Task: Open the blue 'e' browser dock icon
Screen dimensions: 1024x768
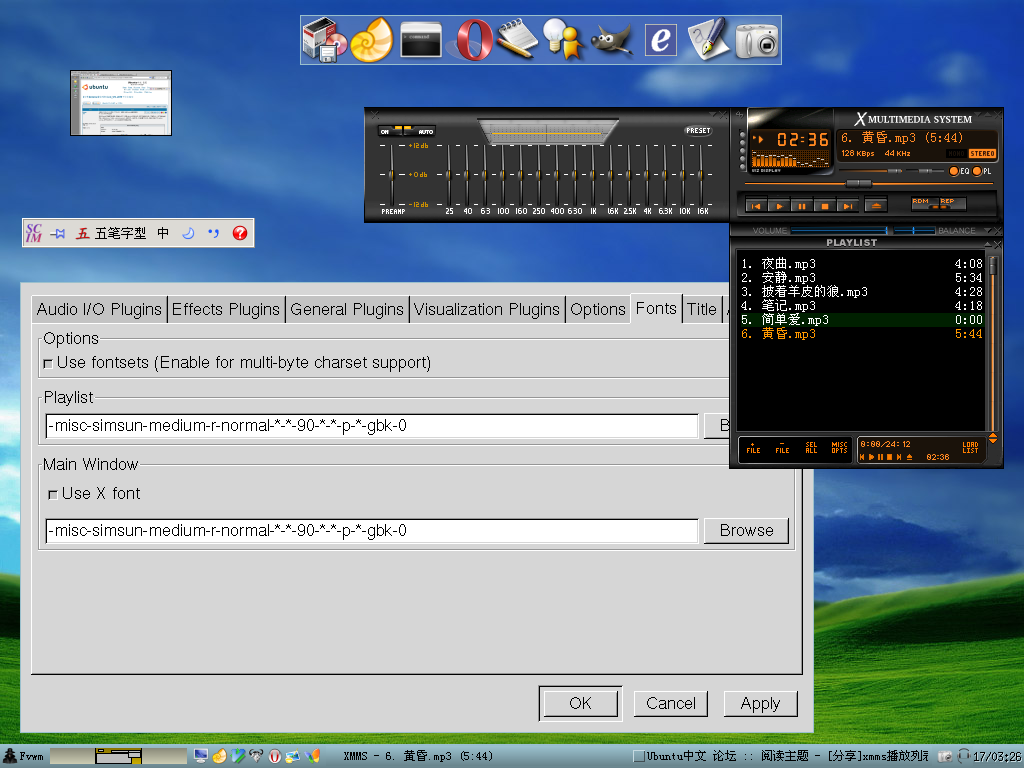Action: [x=661, y=40]
